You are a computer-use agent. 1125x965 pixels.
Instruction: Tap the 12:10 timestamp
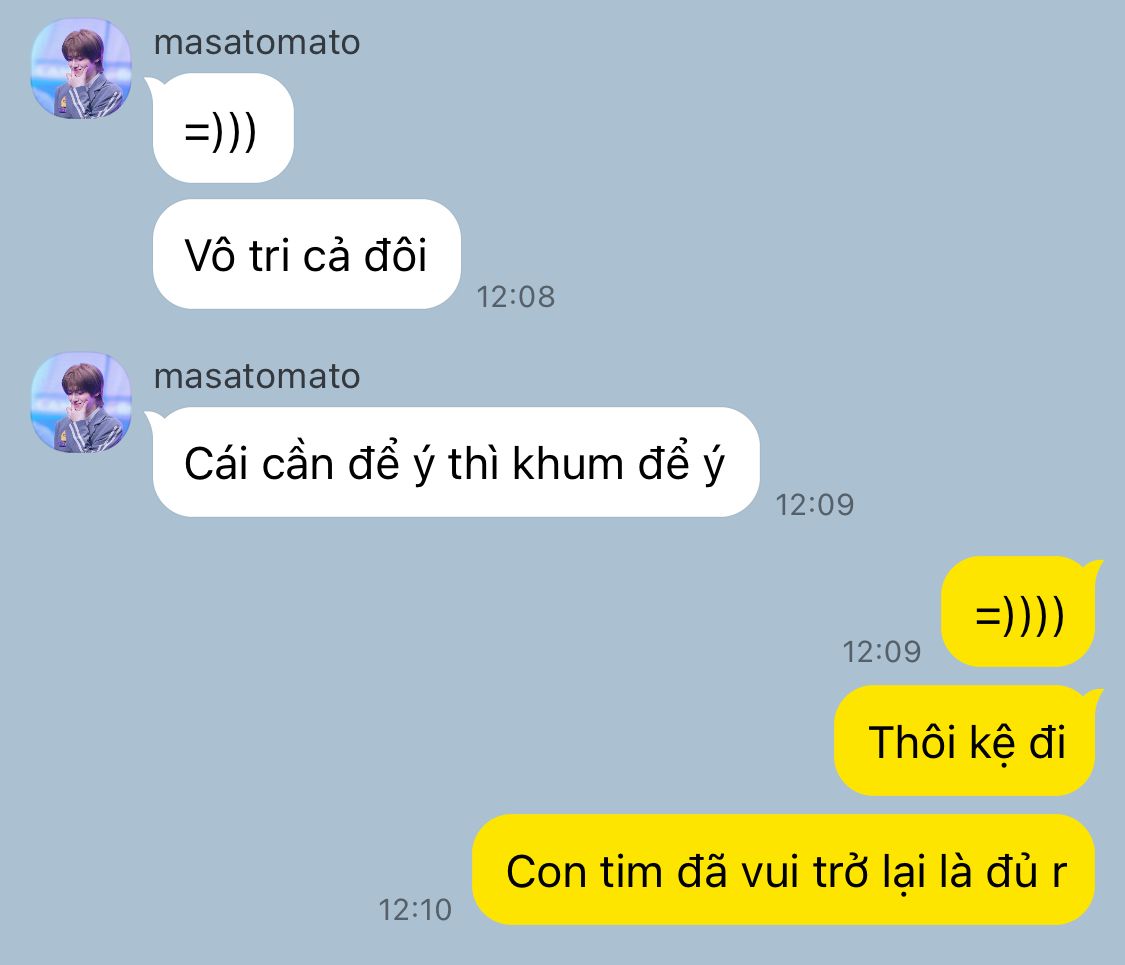415,910
